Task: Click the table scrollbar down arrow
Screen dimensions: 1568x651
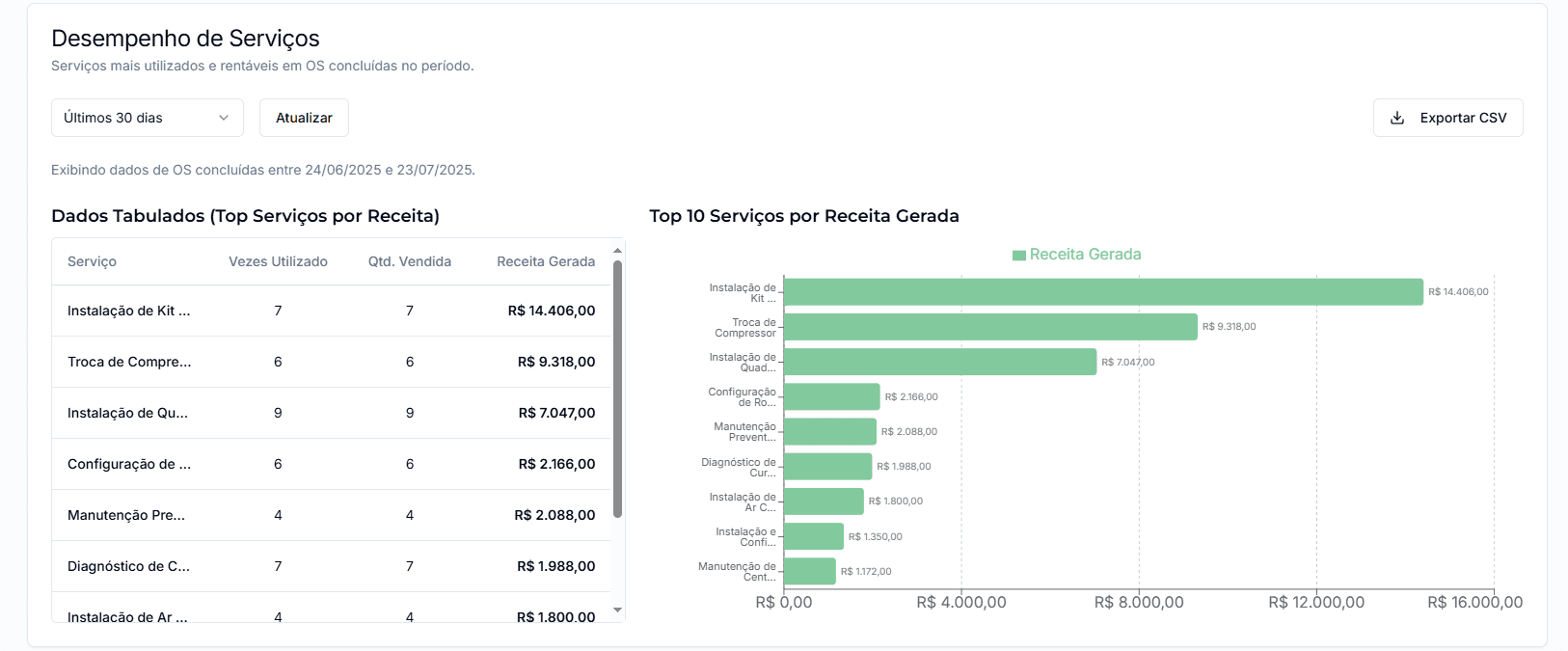Action: pyautogui.click(x=617, y=610)
